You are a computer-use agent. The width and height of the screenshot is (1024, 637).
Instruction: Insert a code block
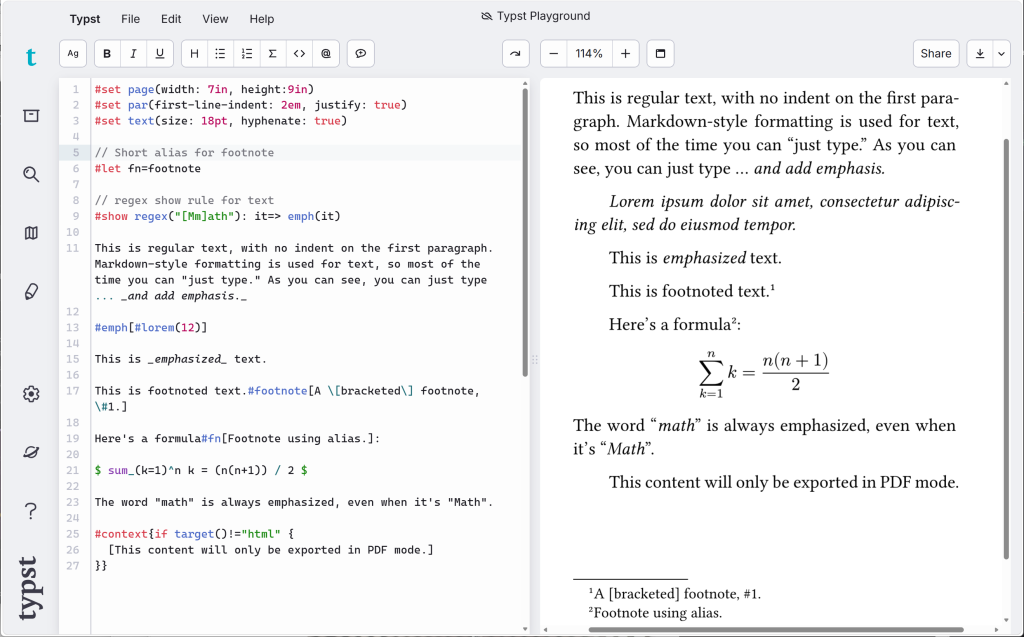[299, 54]
